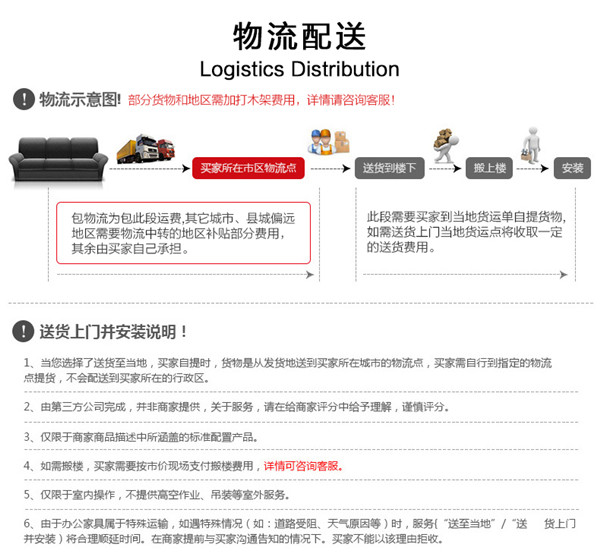Click item 5 仅限于室内操作
Image resolution: width=600 pixels, height=556 pixels.
[157, 495]
